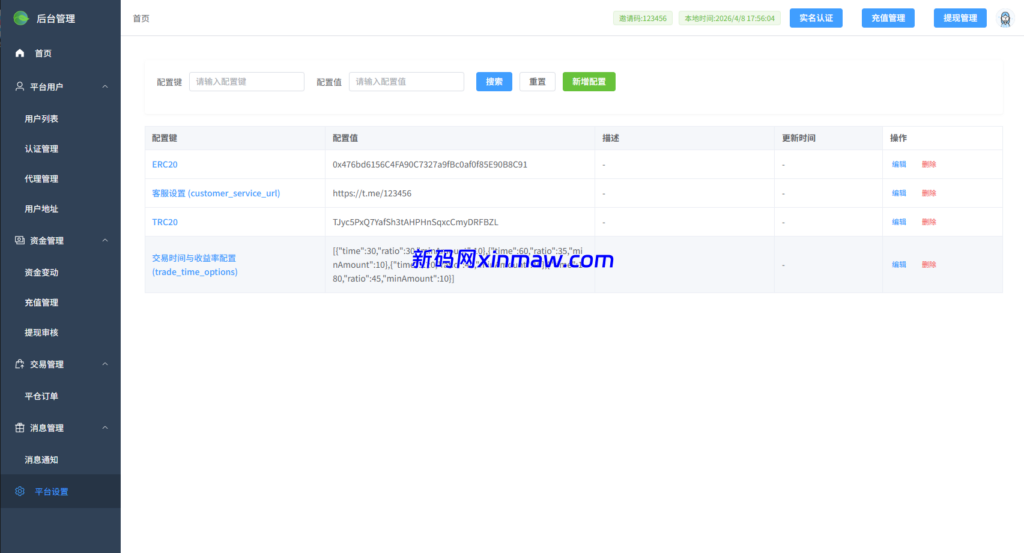The height and width of the screenshot is (553, 1024).
Task: Click 编辑 in the ERC20 row
Action: coord(899,165)
